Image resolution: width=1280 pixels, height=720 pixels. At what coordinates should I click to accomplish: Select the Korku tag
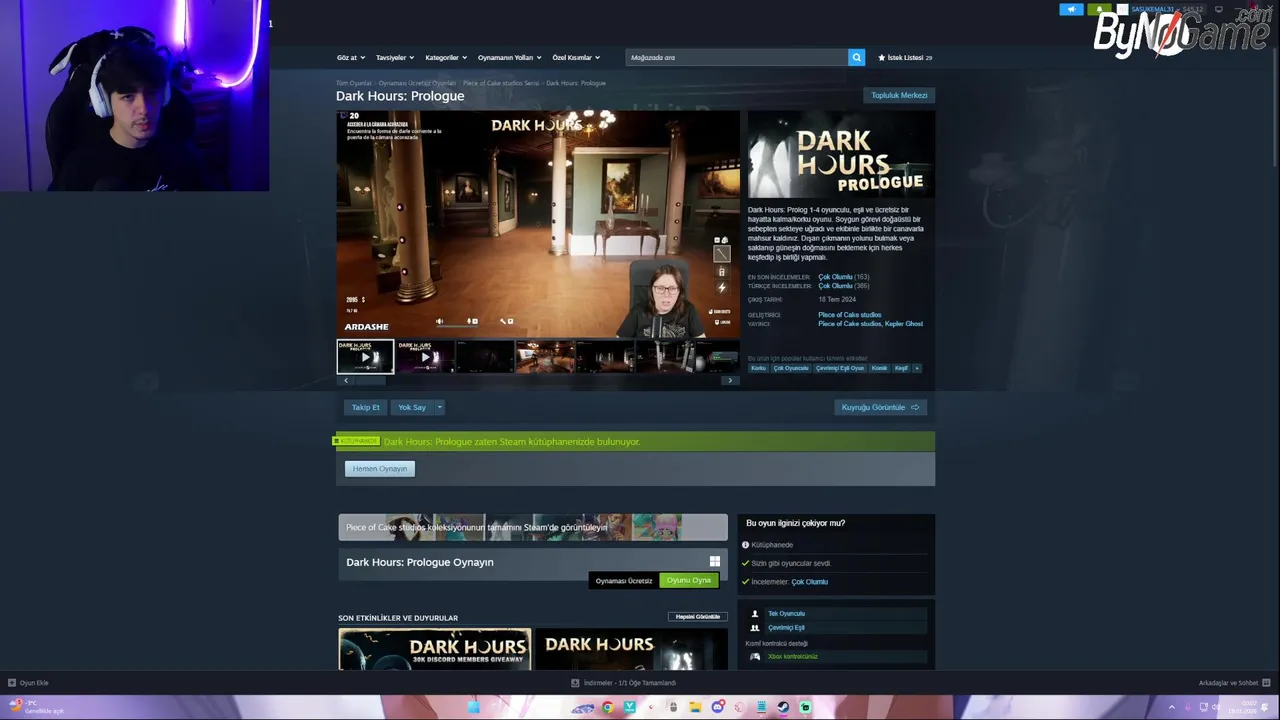(x=758, y=368)
